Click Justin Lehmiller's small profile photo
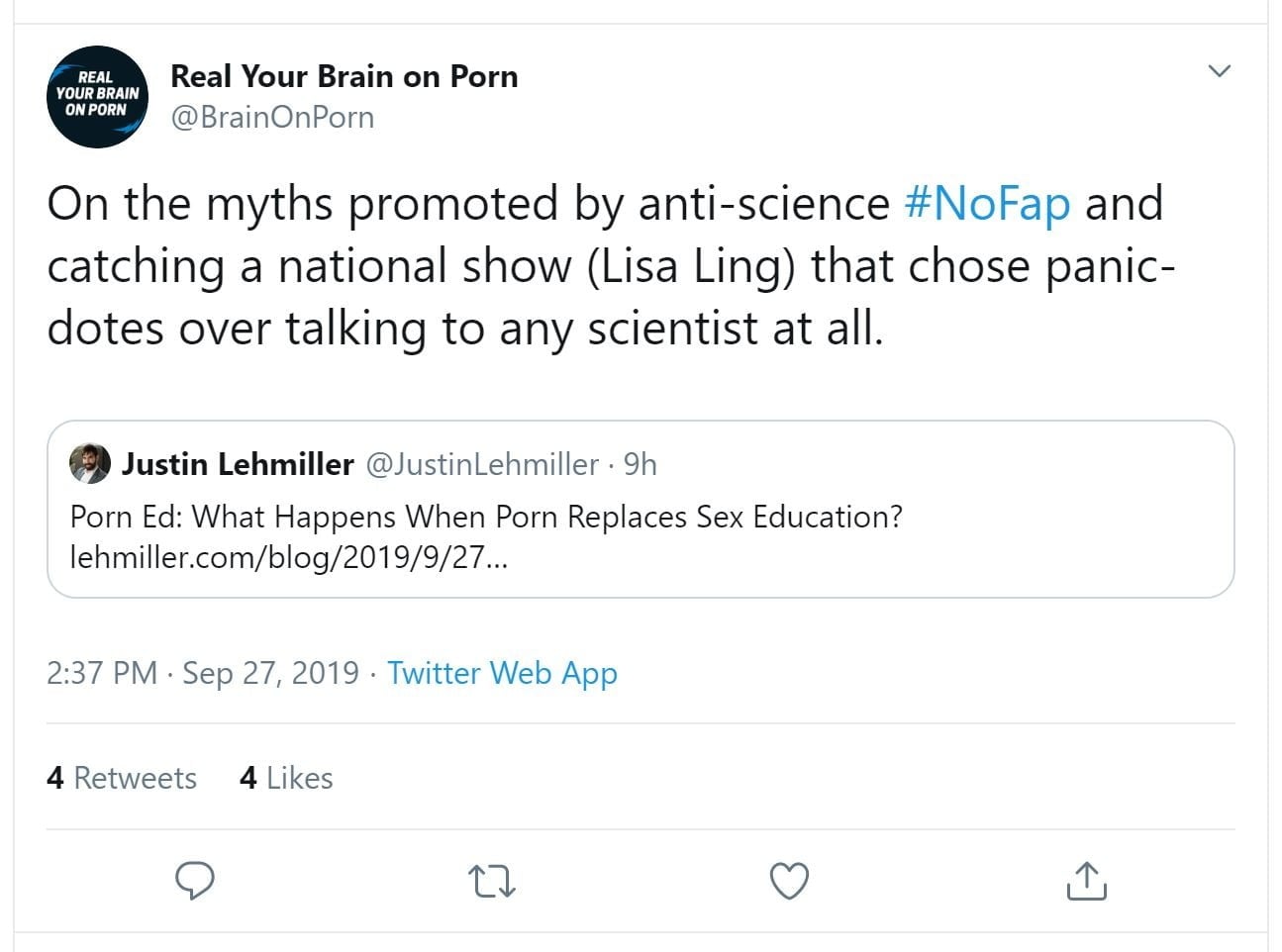 tap(89, 463)
